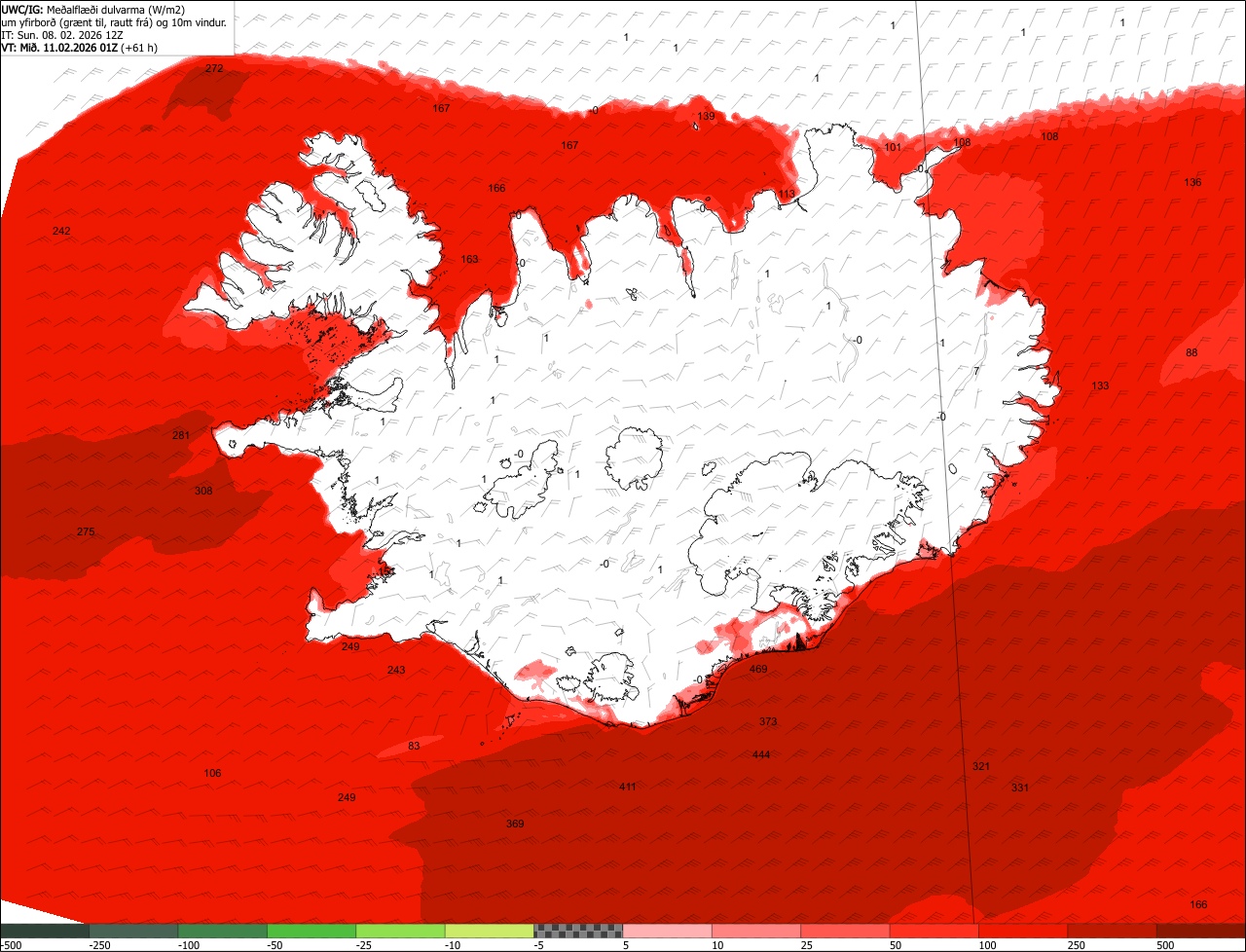This screenshot has height=952, width=1246.
Task: Click the dark red swatch between 250 and 500
Action: (1112, 931)
